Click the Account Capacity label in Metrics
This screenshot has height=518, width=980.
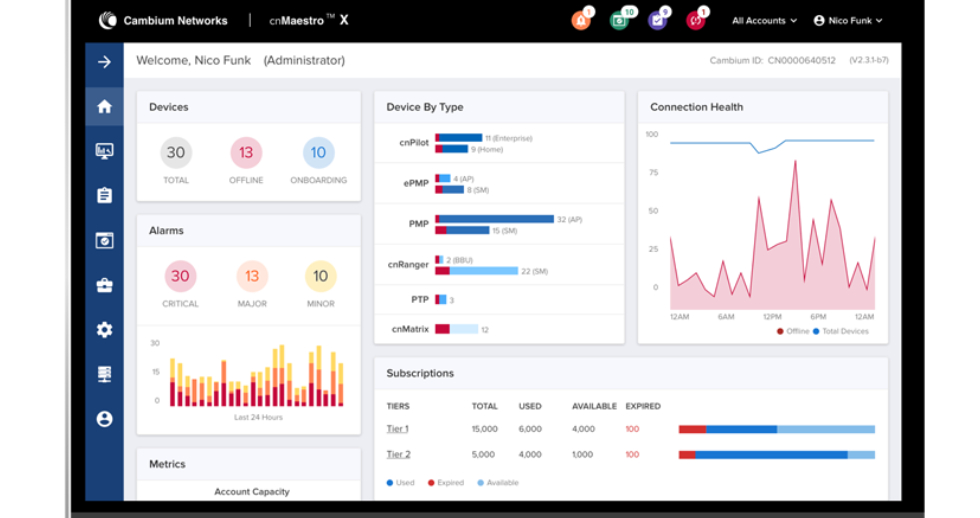click(252, 492)
